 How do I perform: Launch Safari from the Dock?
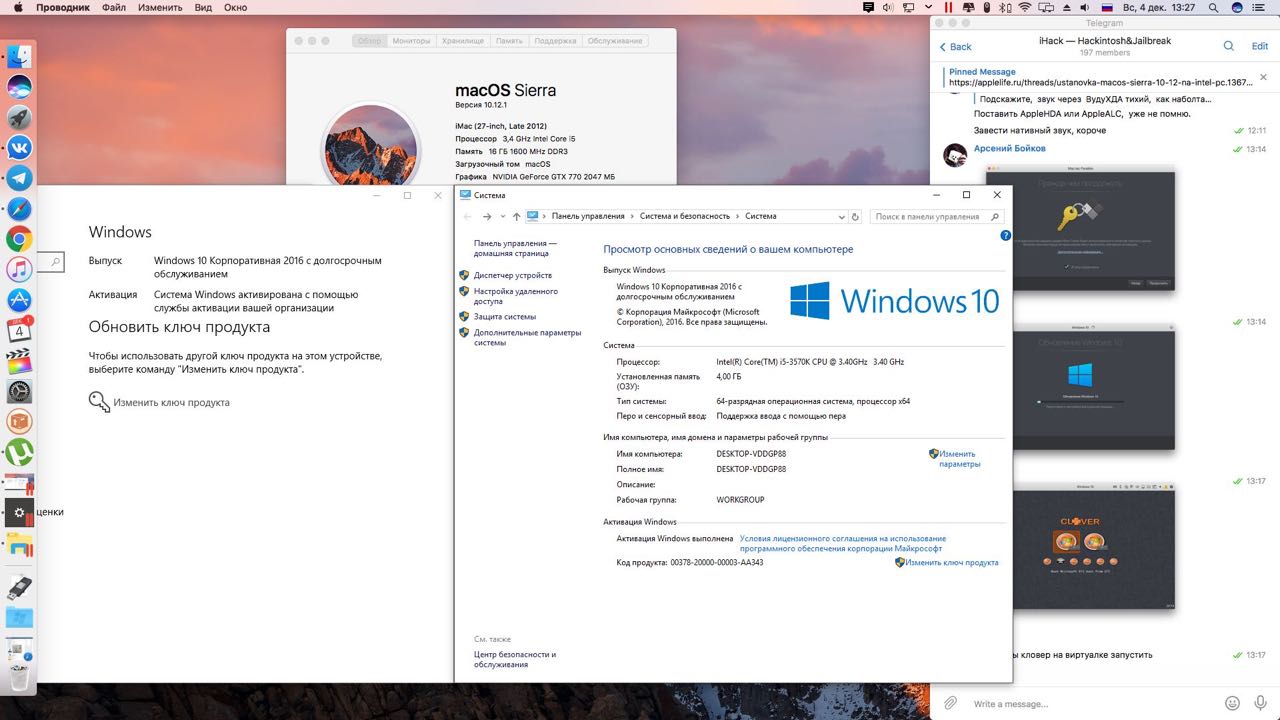point(20,209)
